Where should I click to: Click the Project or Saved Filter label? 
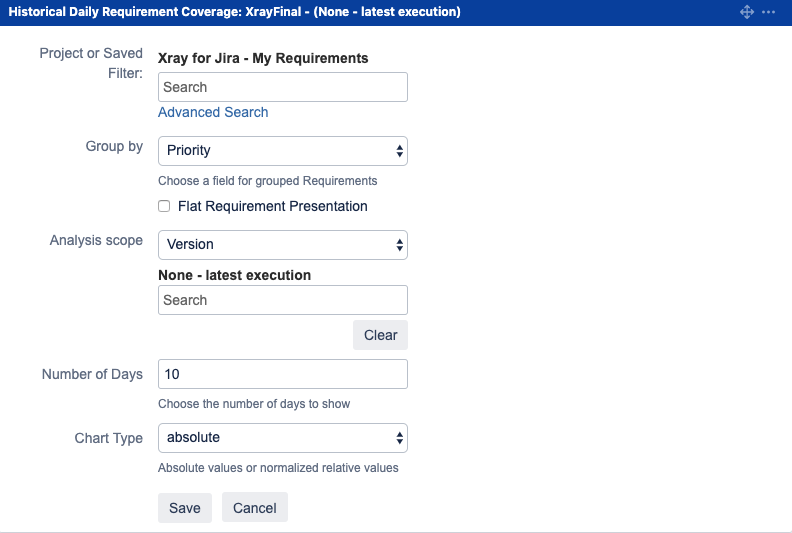[x=91, y=63]
